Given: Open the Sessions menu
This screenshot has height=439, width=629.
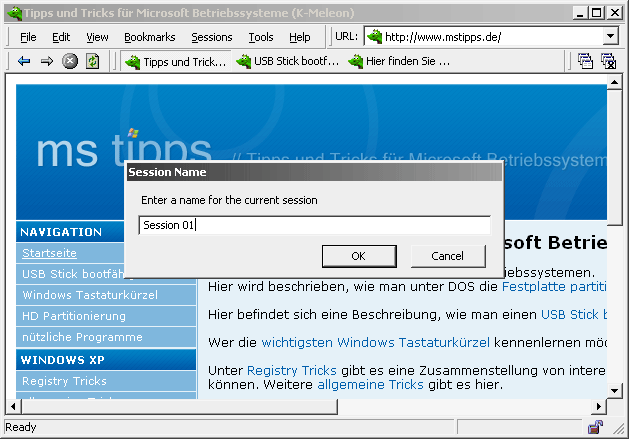Looking at the screenshot, I should 212,37.
